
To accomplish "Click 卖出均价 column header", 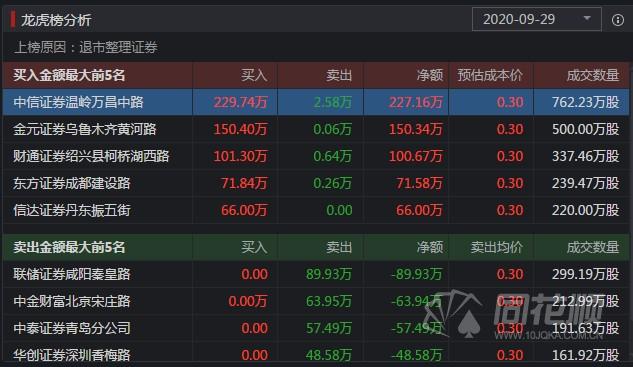I will pos(497,247).
